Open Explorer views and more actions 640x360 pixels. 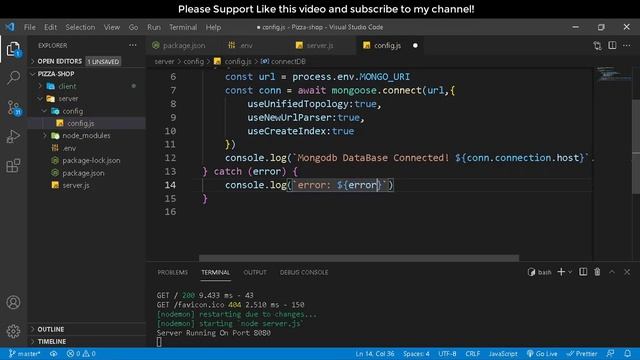click(133, 45)
